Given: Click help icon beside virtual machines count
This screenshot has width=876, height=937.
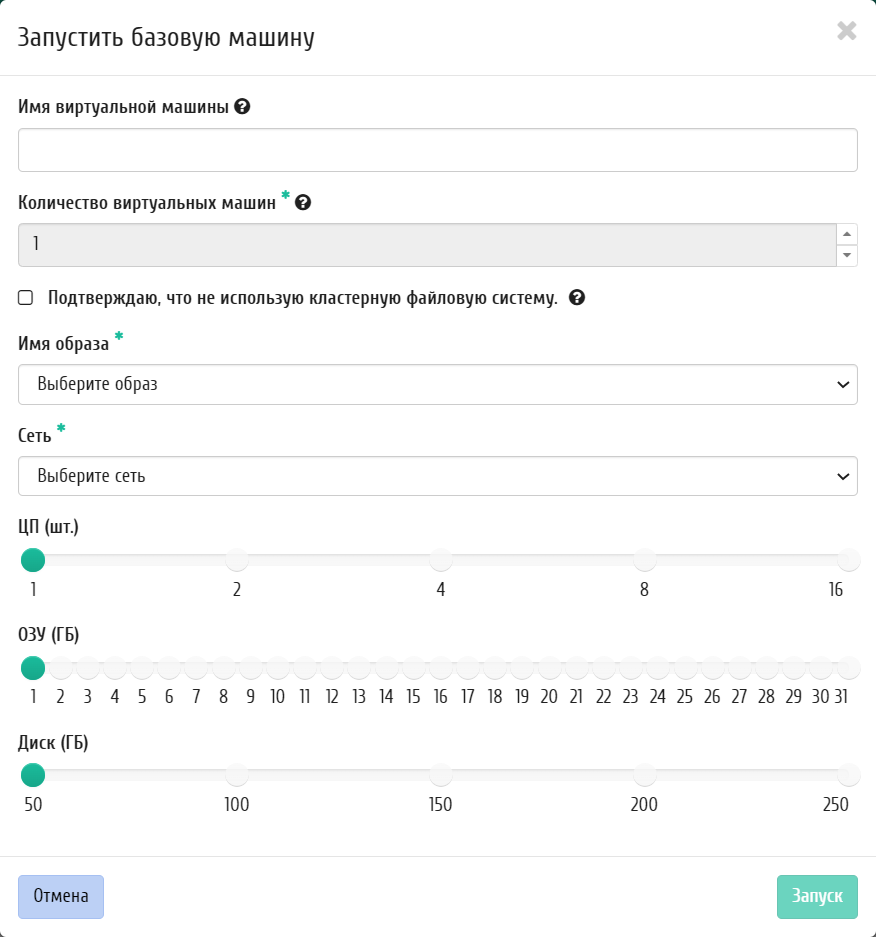Looking at the screenshot, I should coord(303,203).
